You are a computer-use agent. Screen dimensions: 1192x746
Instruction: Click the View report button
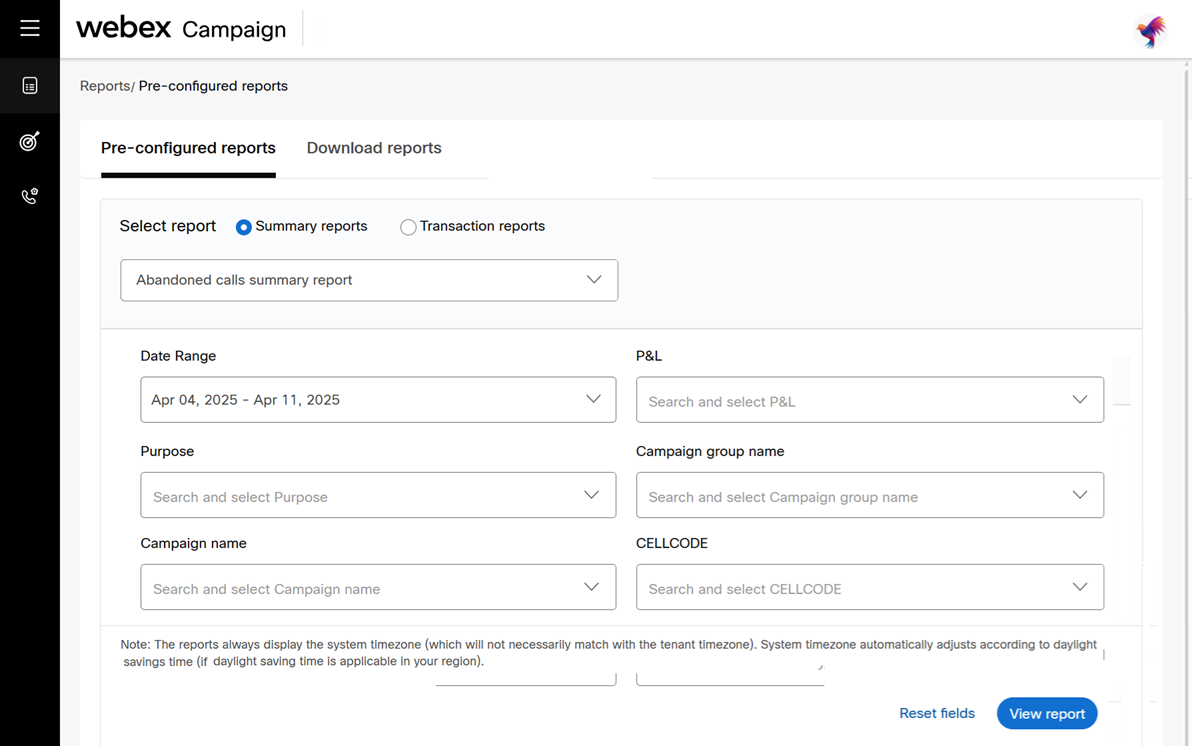point(1047,714)
